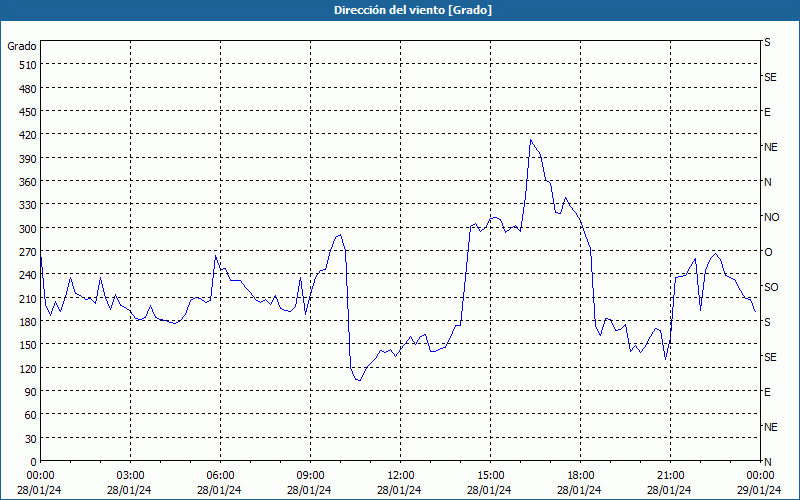
Task: Click the NO compass label on right axis
Action: coord(771,217)
